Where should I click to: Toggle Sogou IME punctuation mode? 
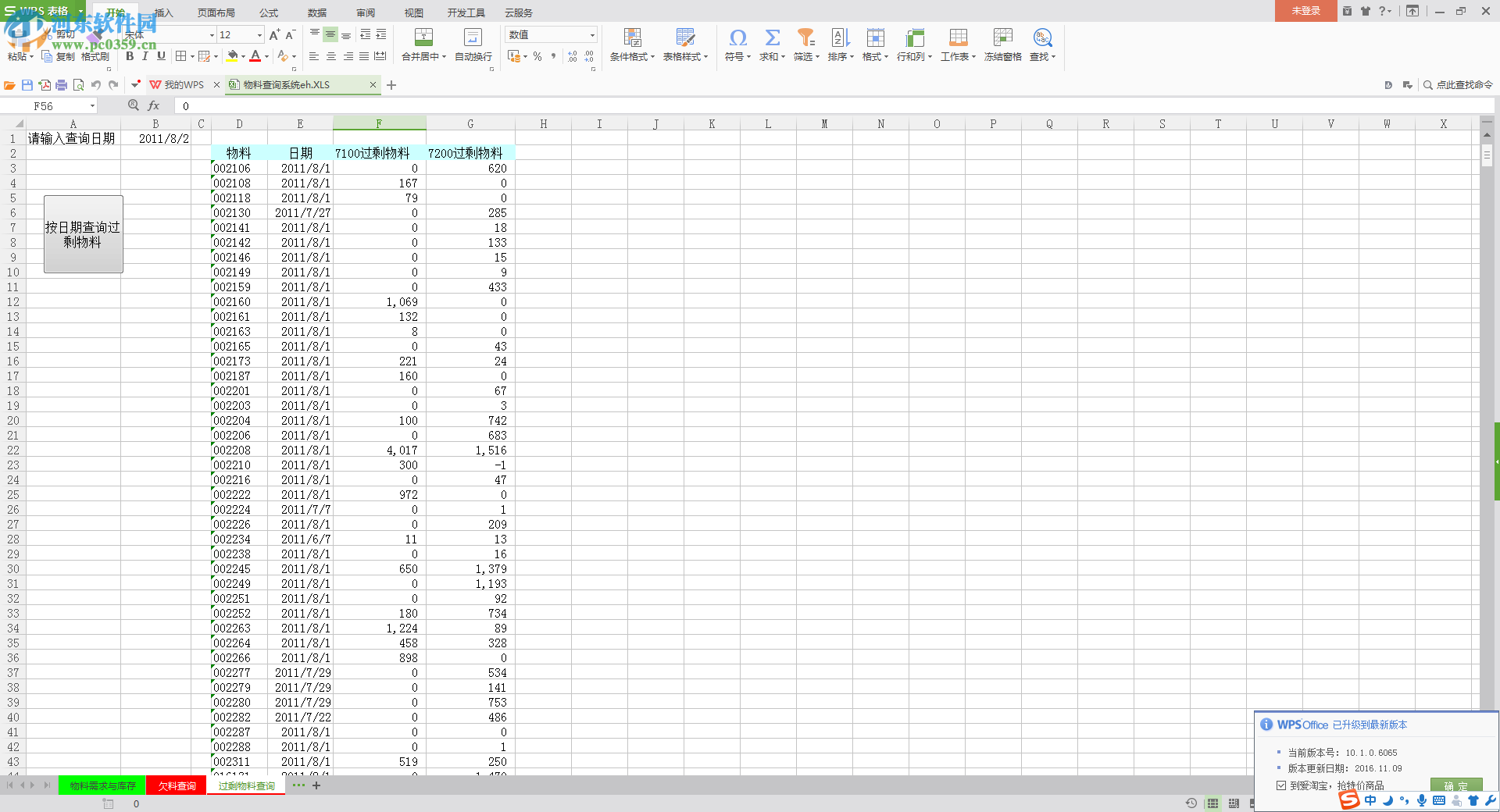point(1405,800)
